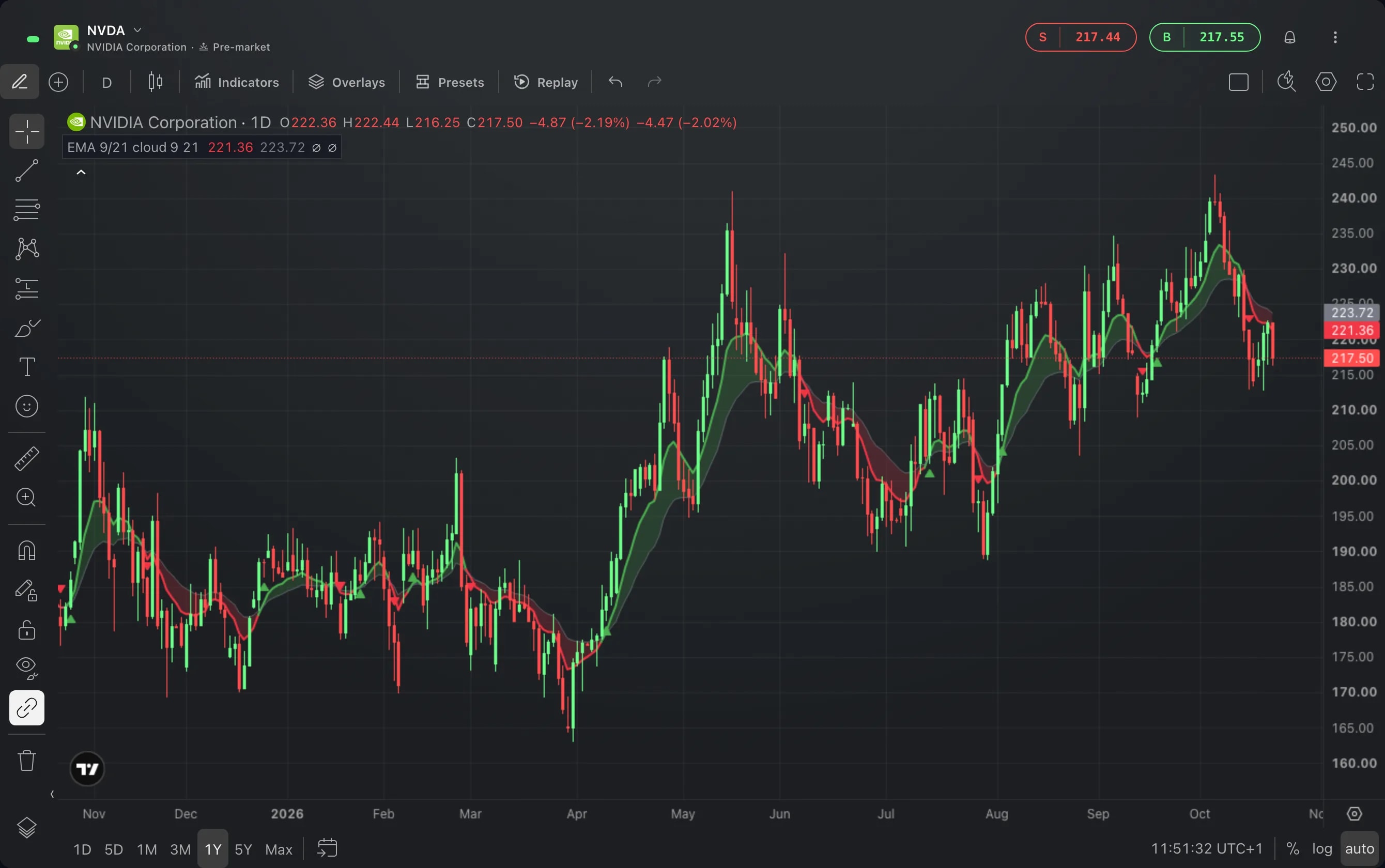Start bar Replay mode
Screen dimensions: 1385x868
[546, 82]
